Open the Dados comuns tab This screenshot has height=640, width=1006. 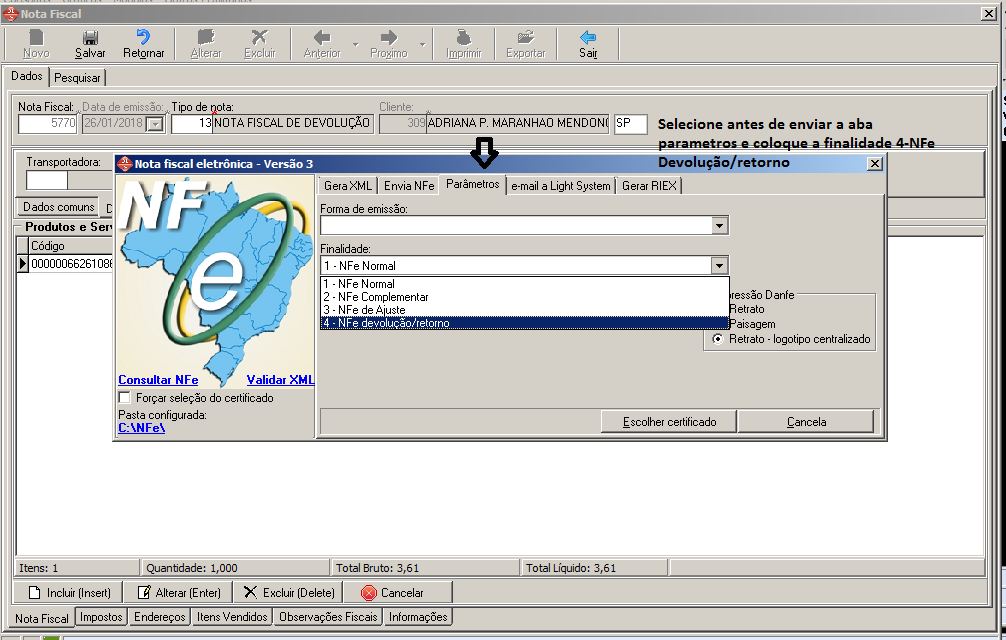coord(58,206)
